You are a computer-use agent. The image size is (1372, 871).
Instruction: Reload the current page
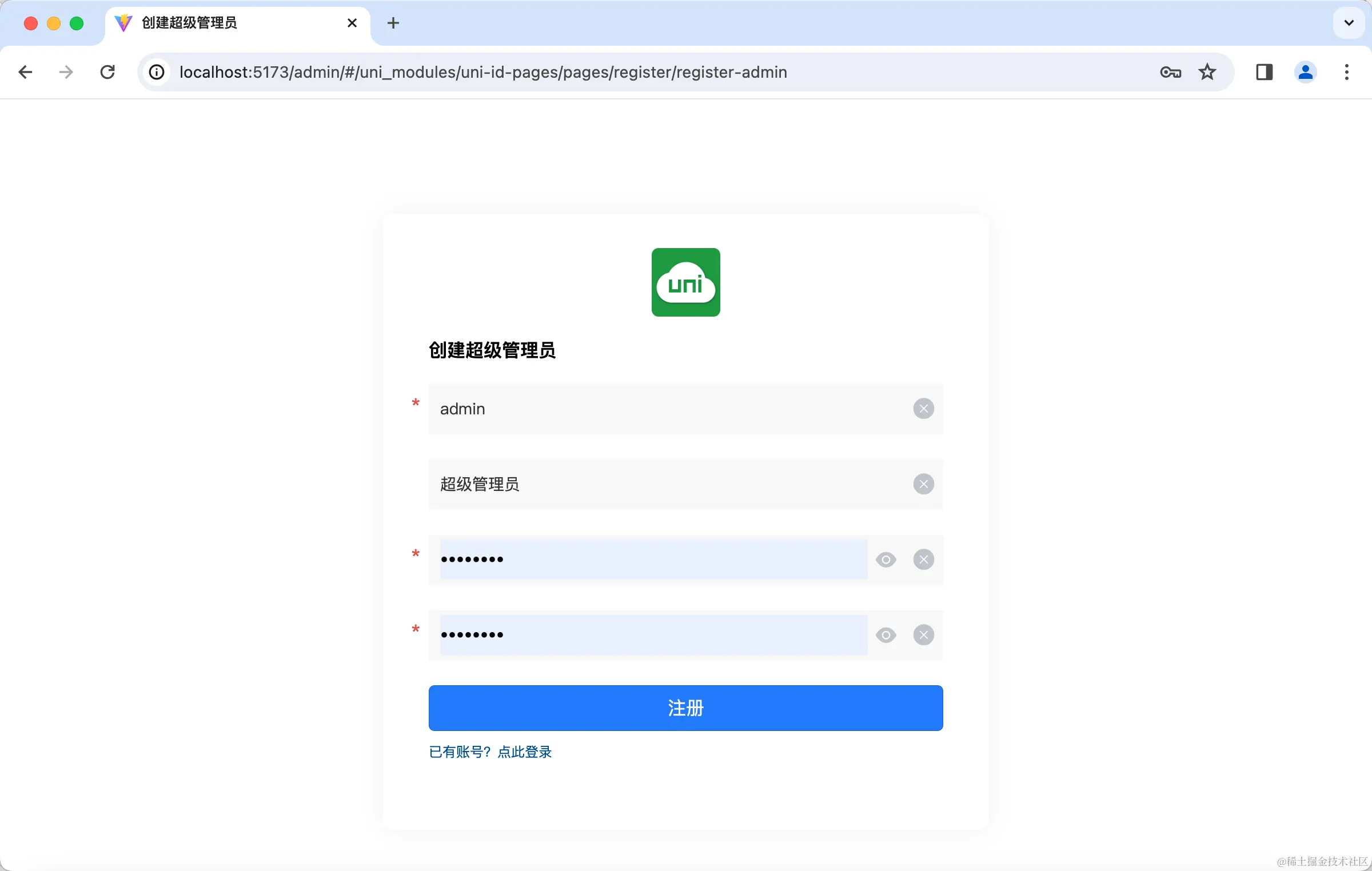pos(107,72)
